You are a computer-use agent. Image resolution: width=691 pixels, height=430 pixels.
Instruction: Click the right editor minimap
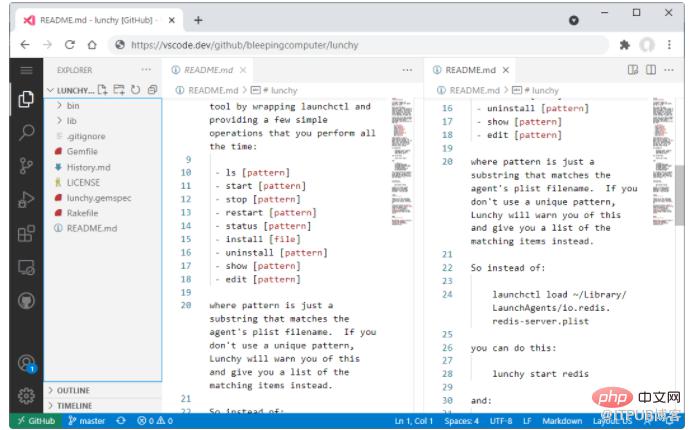click(x=663, y=161)
